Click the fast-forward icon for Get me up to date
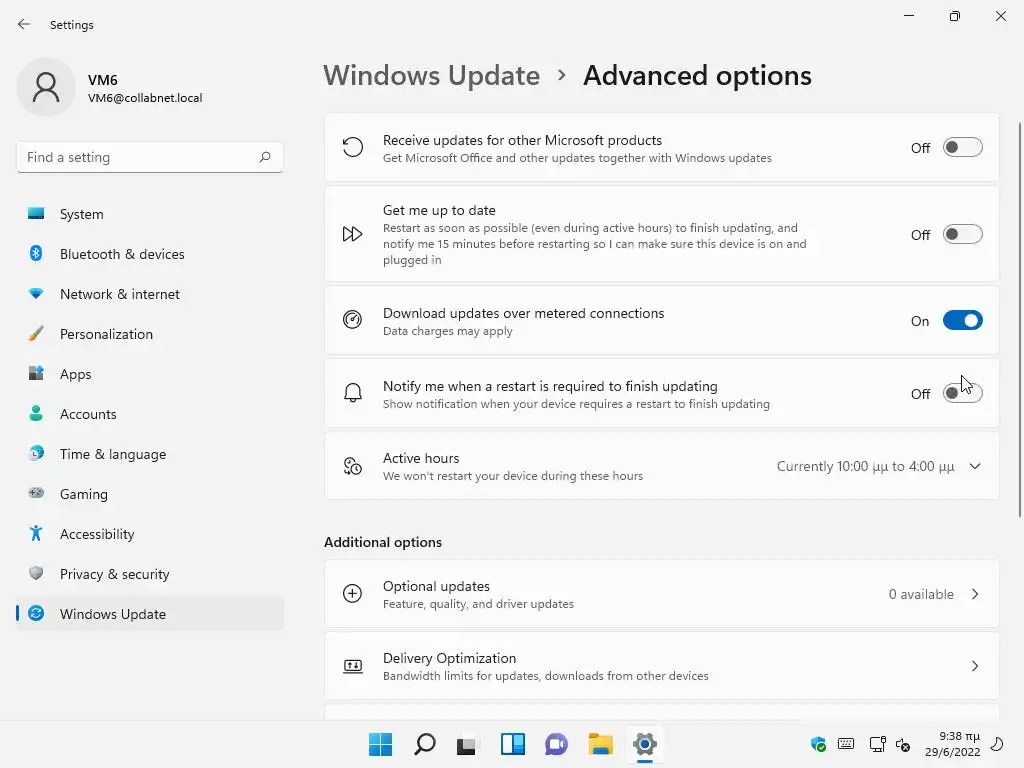 (353, 234)
